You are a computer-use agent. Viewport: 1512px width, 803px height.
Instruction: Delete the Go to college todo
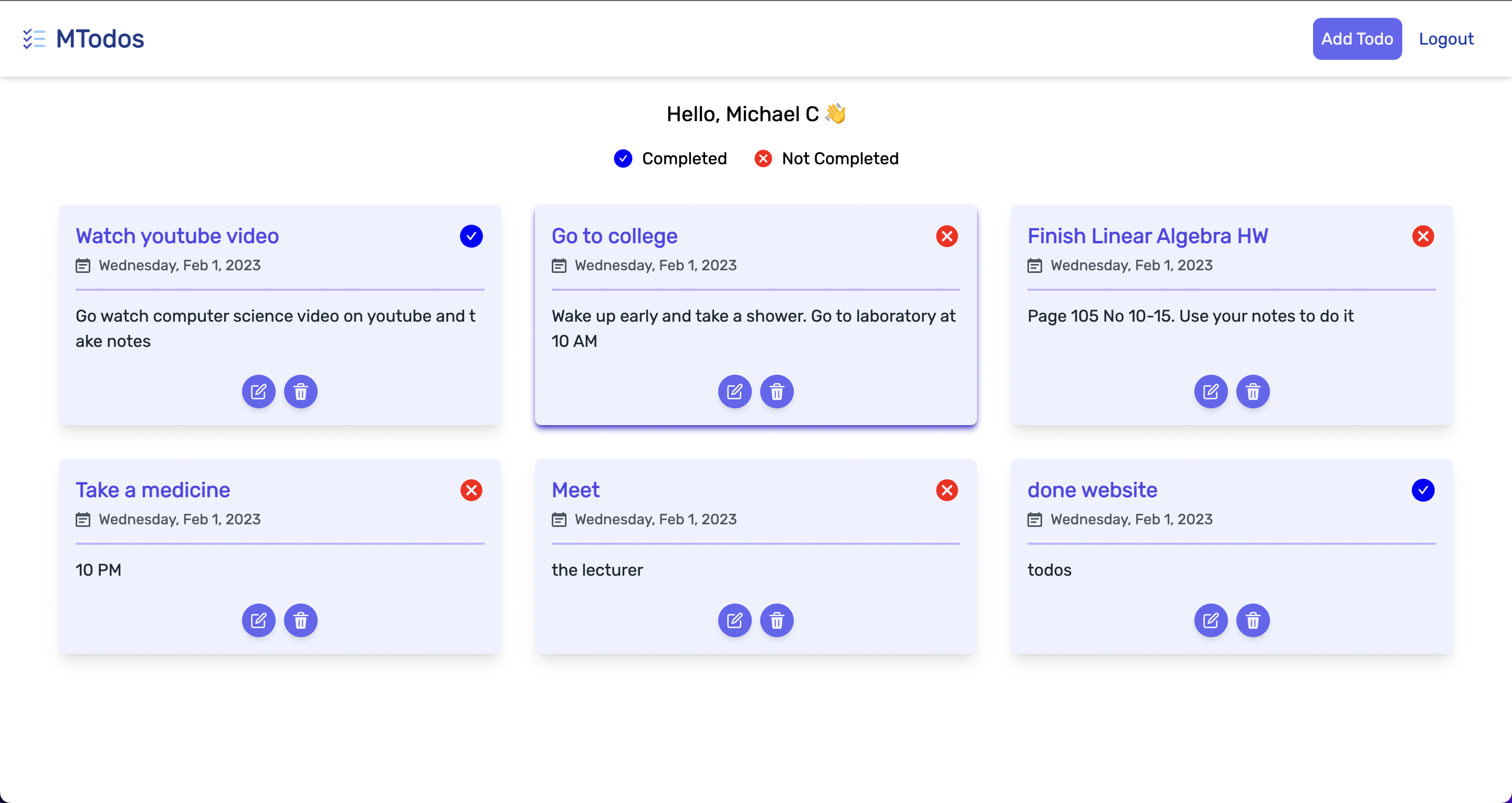pyautogui.click(x=777, y=392)
